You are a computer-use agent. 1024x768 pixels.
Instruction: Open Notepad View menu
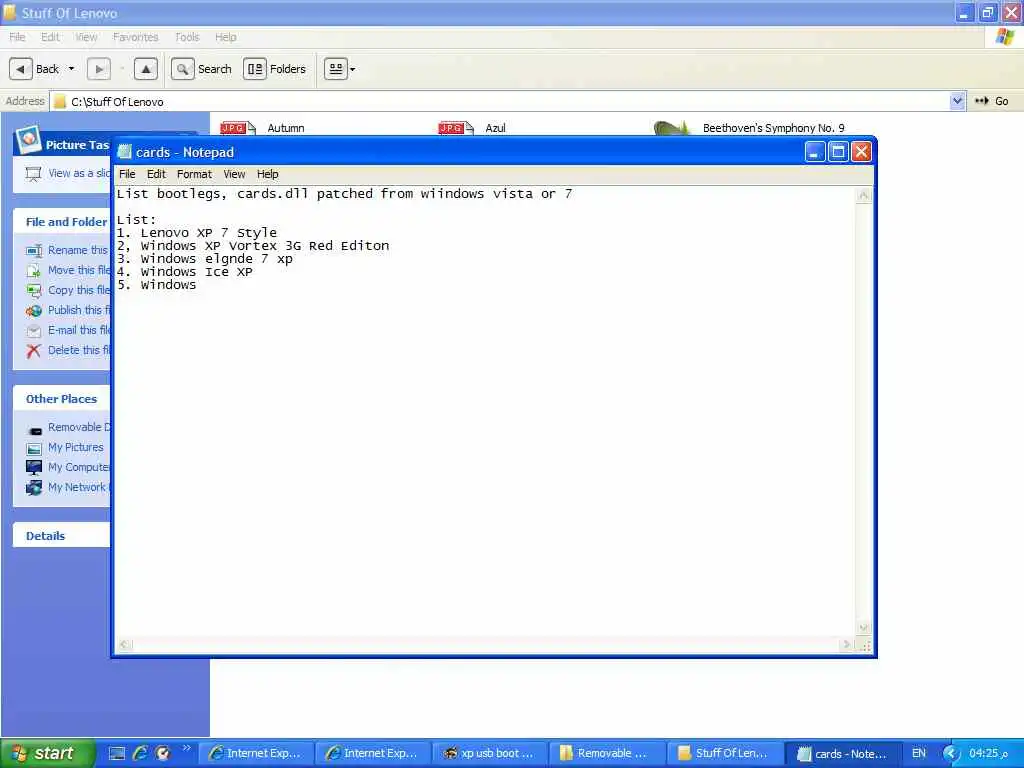234,174
